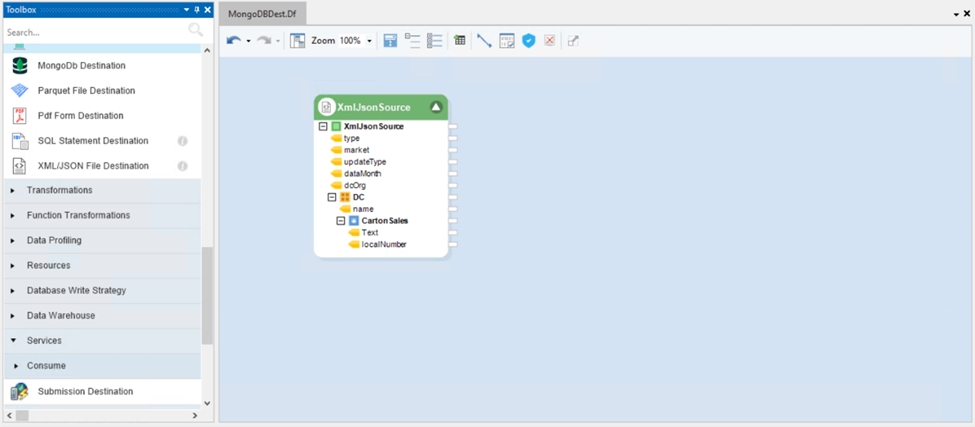
Task: Select Parquet File Destination icon
Action: (x=20, y=90)
